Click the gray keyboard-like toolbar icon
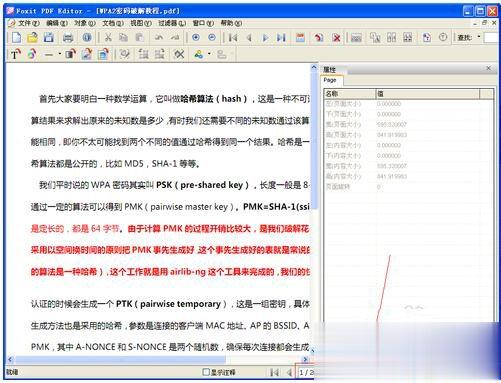501x383 pixels. [x=356, y=38]
